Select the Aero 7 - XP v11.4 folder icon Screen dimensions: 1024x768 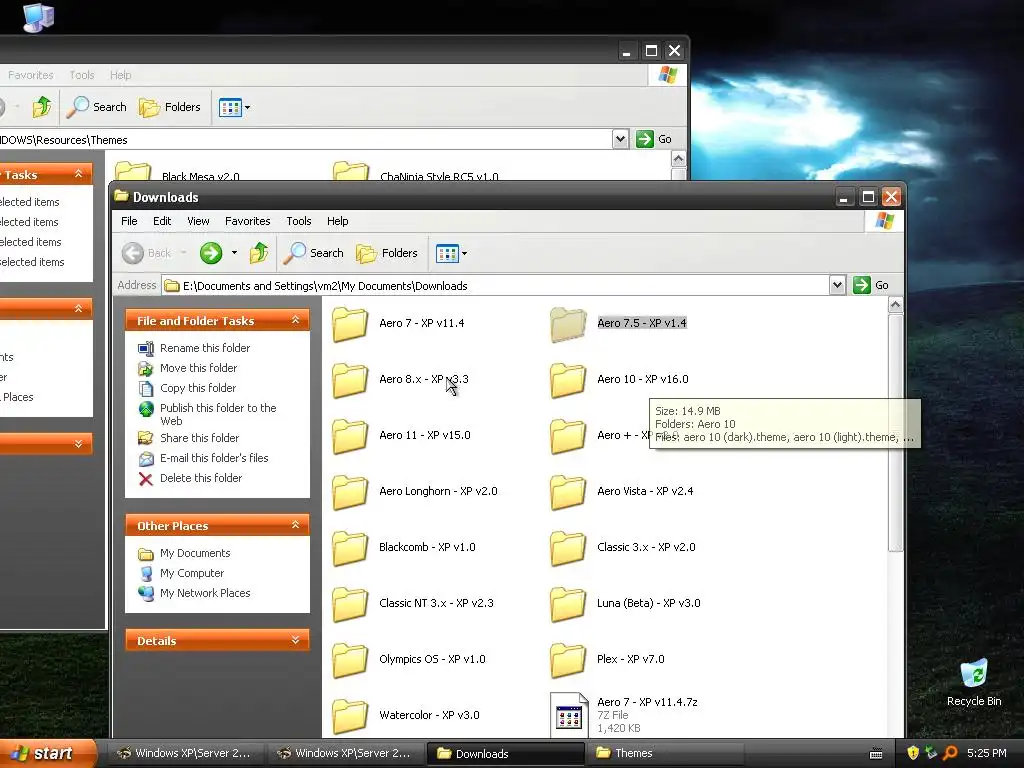(x=350, y=324)
